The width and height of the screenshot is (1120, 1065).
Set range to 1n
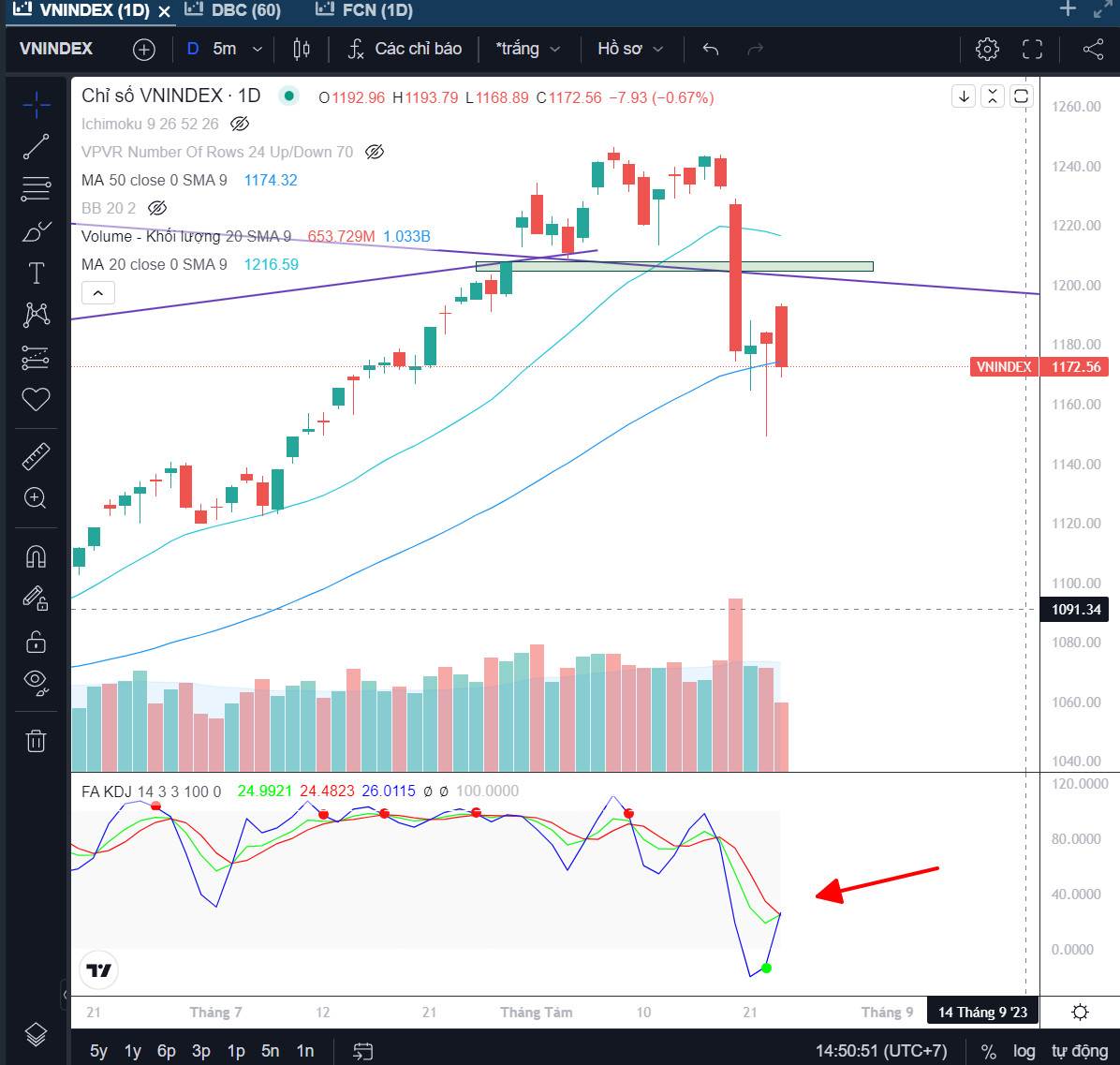tap(305, 1051)
